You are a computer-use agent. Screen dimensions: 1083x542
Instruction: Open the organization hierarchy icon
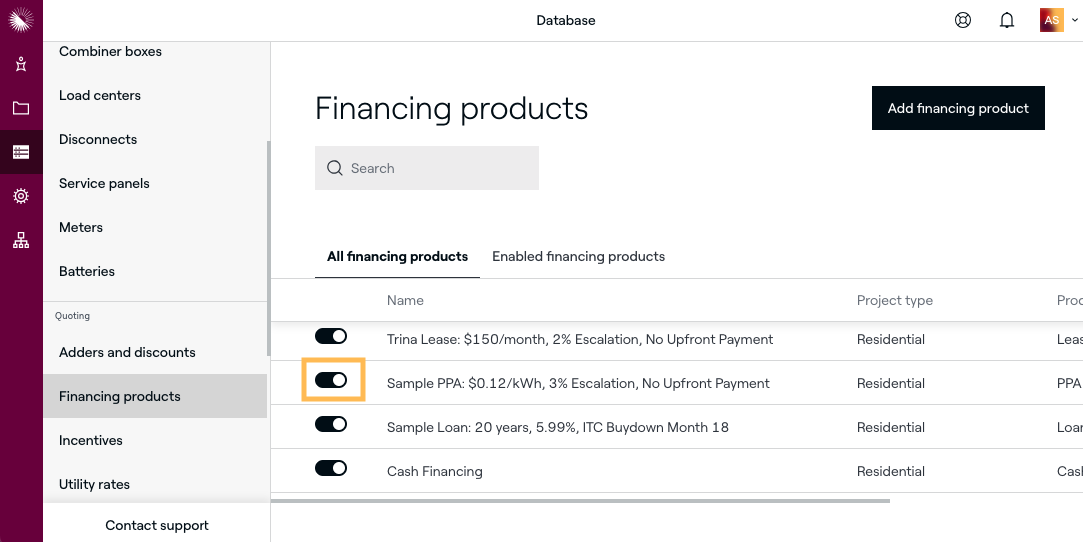tap(21, 240)
